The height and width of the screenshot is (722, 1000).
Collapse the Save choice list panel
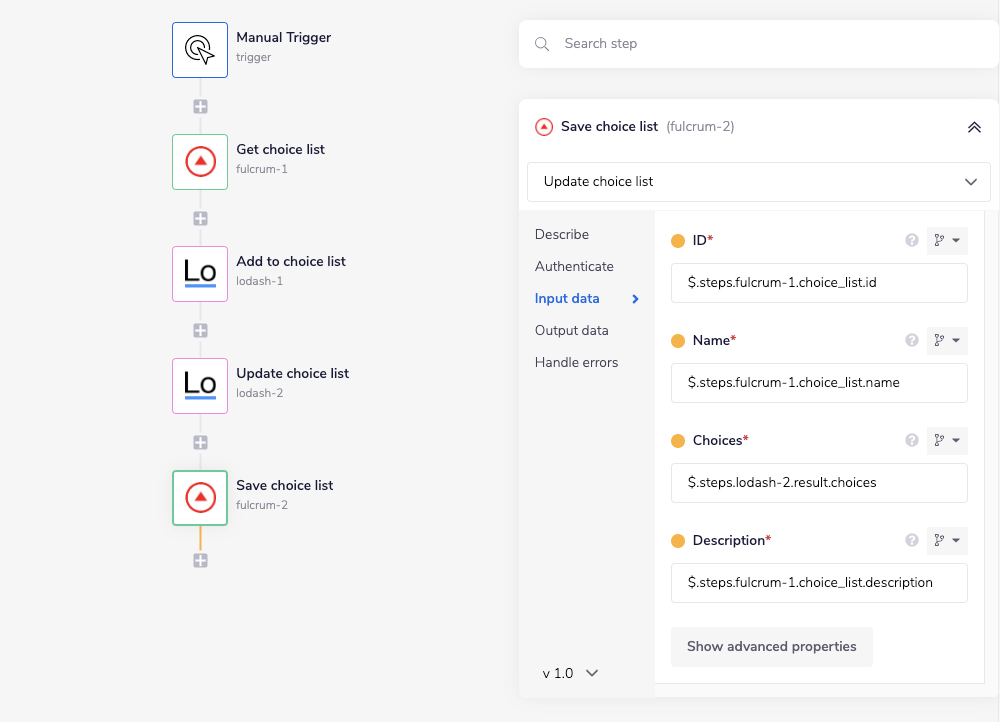click(973, 127)
